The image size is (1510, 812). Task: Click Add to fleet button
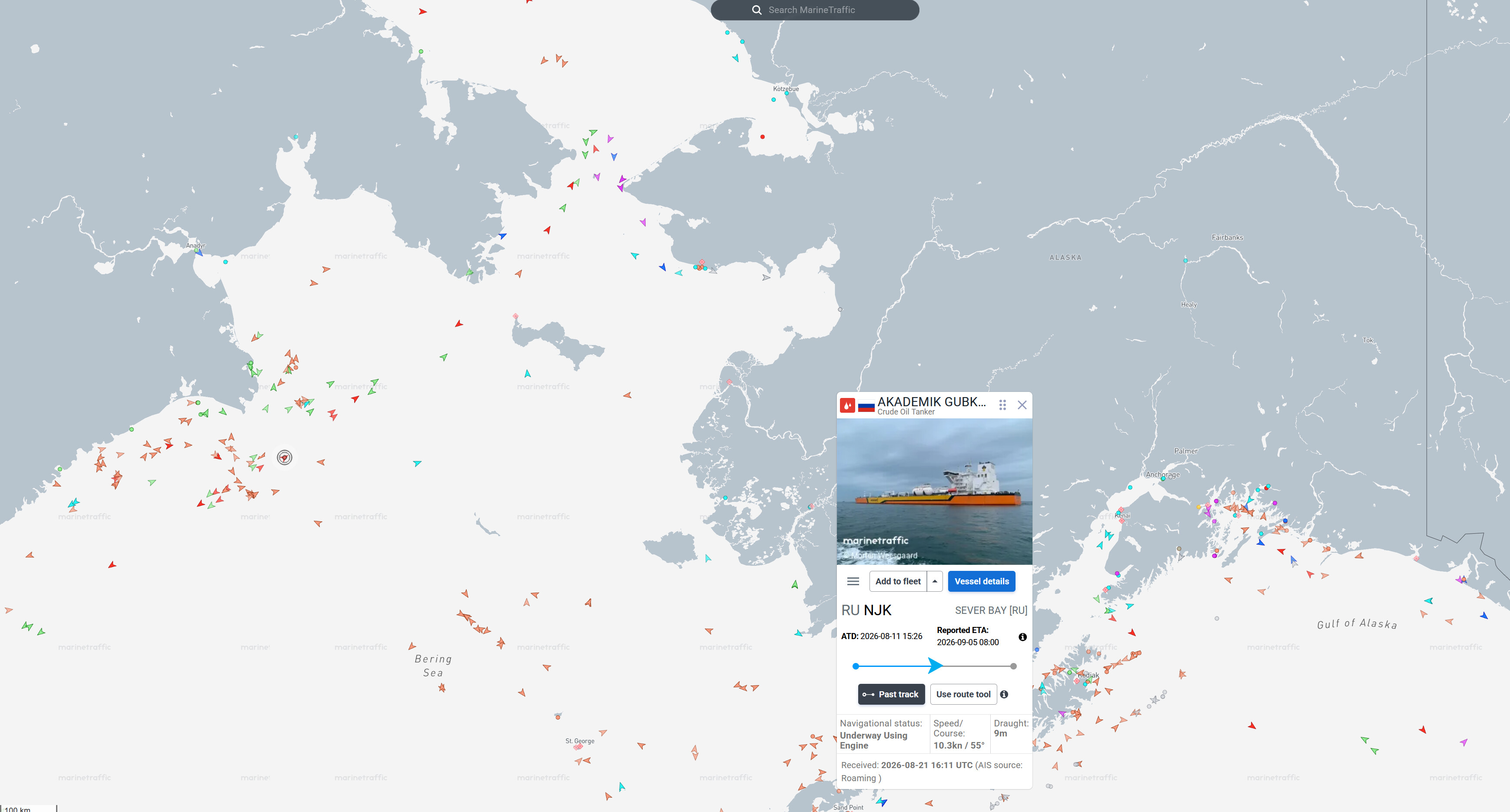pos(897,581)
